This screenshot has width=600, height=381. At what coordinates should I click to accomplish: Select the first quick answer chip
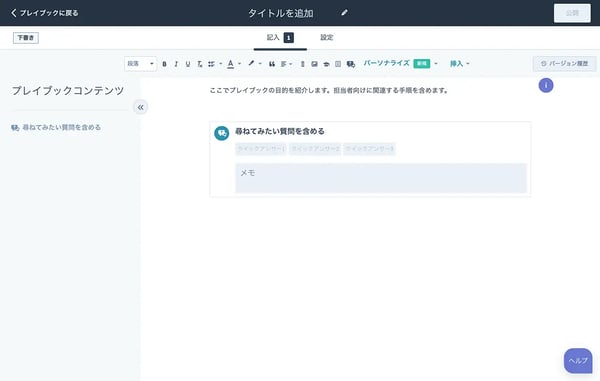(261, 149)
